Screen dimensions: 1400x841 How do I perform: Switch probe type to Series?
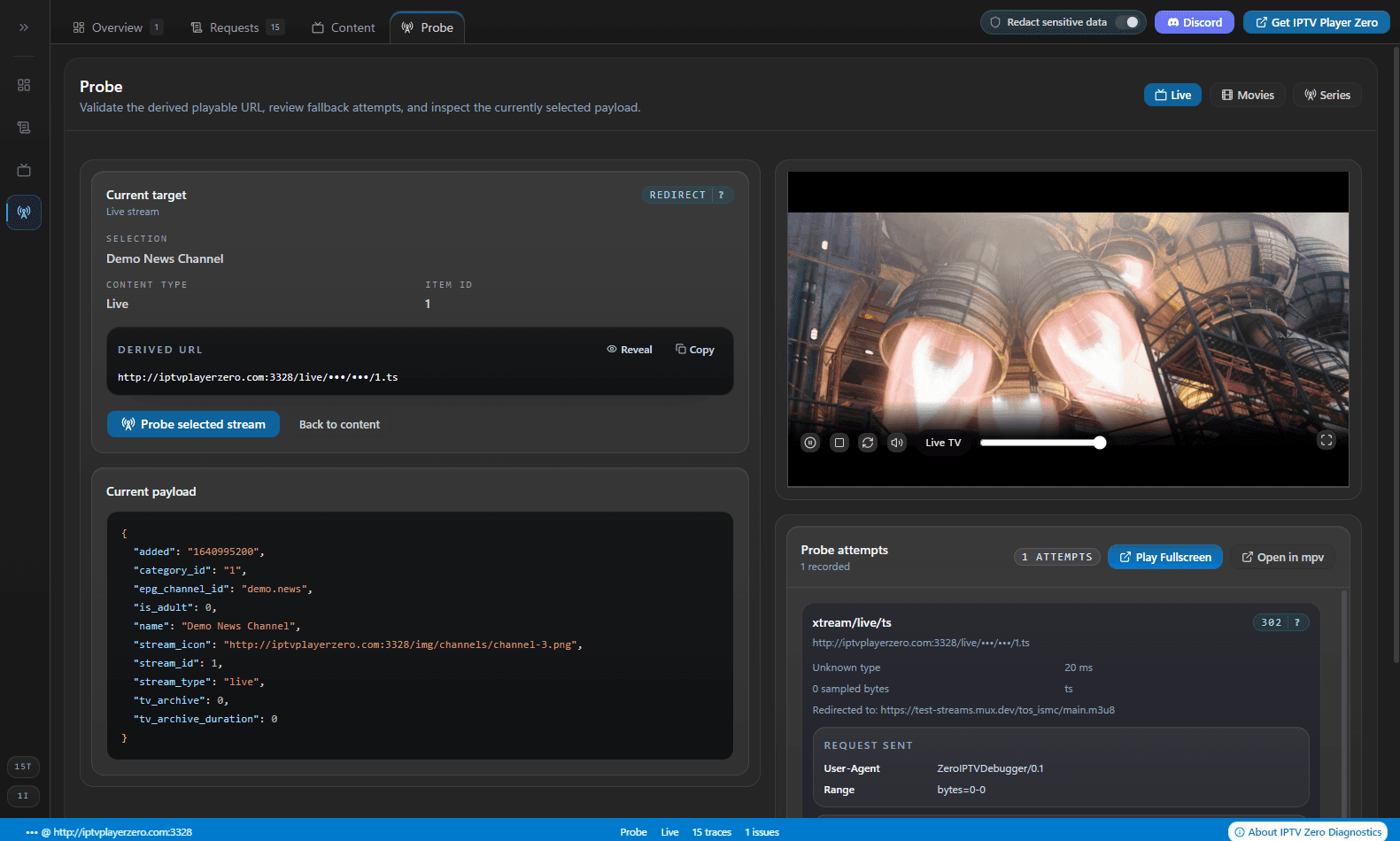pos(1327,95)
